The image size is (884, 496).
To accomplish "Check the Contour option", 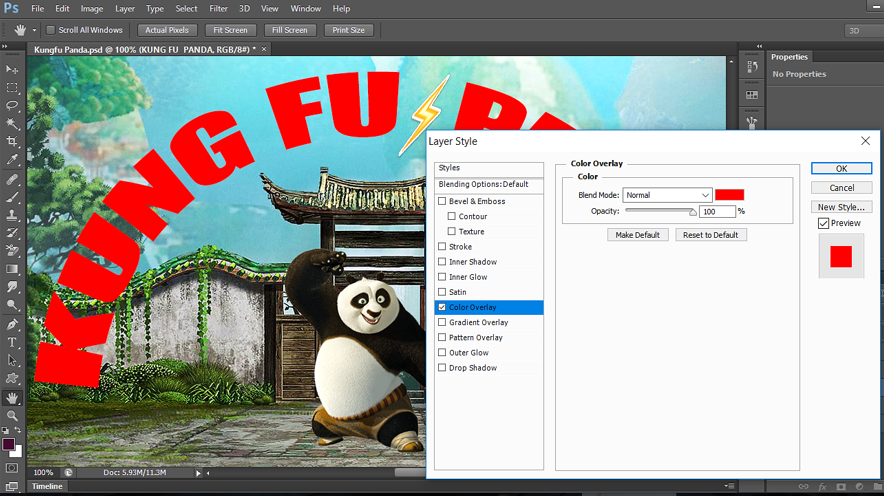I will [452, 216].
